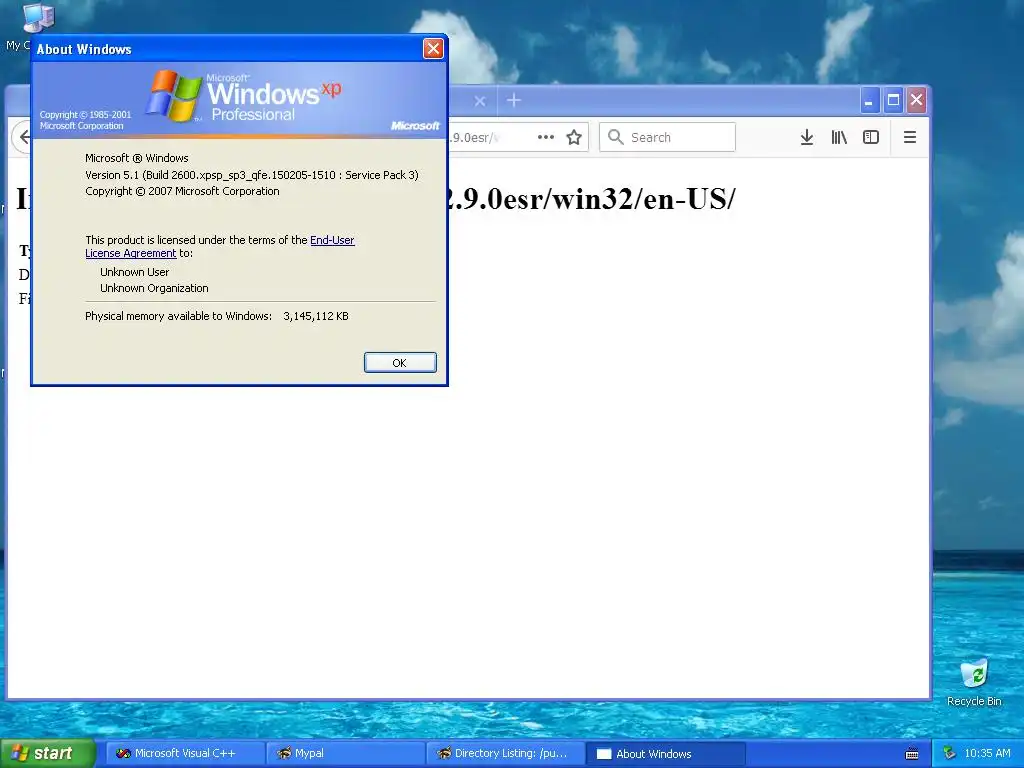Viewport: 1024px width, 768px height.
Task: Click the memory value 3,145,112 KB
Action: [315, 316]
